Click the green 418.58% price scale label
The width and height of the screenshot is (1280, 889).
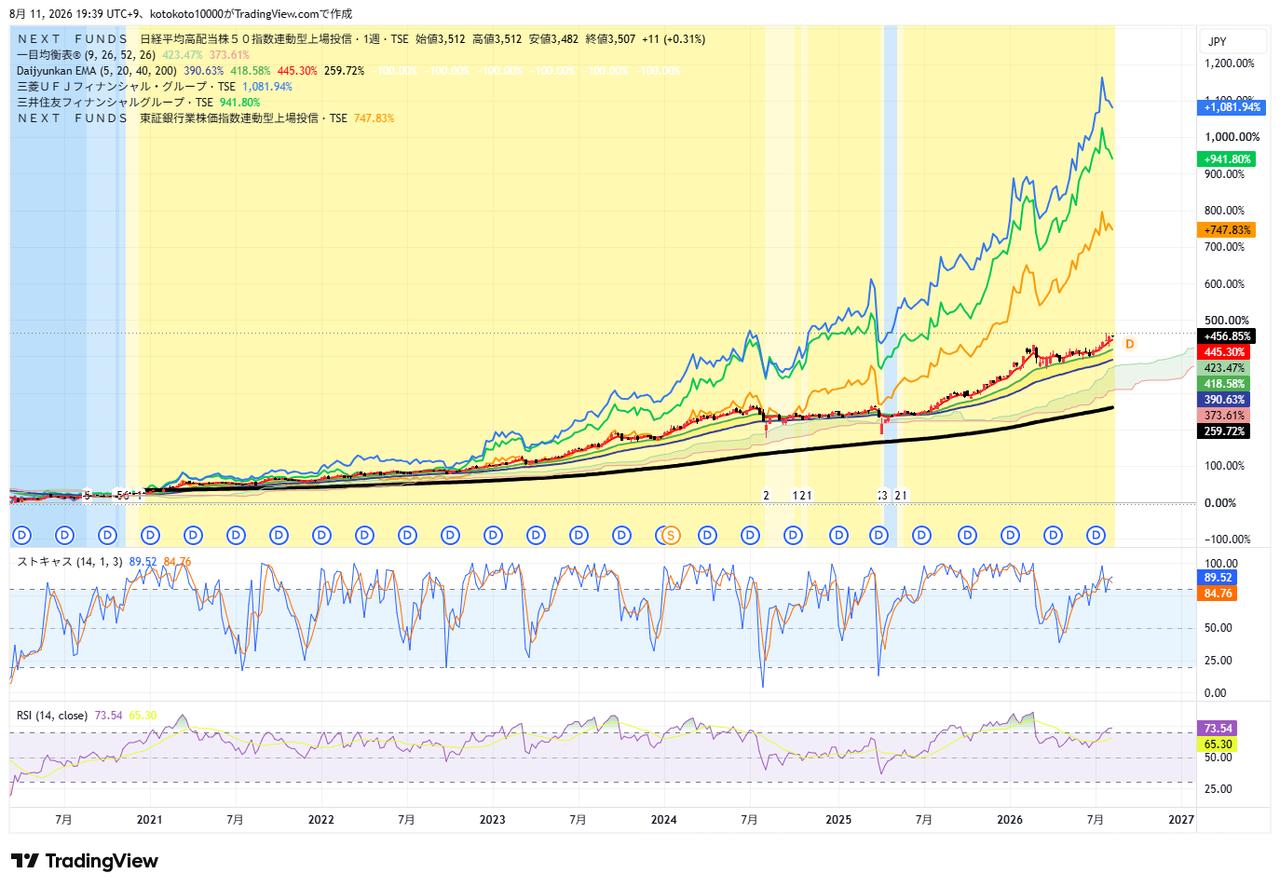pos(1223,383)
